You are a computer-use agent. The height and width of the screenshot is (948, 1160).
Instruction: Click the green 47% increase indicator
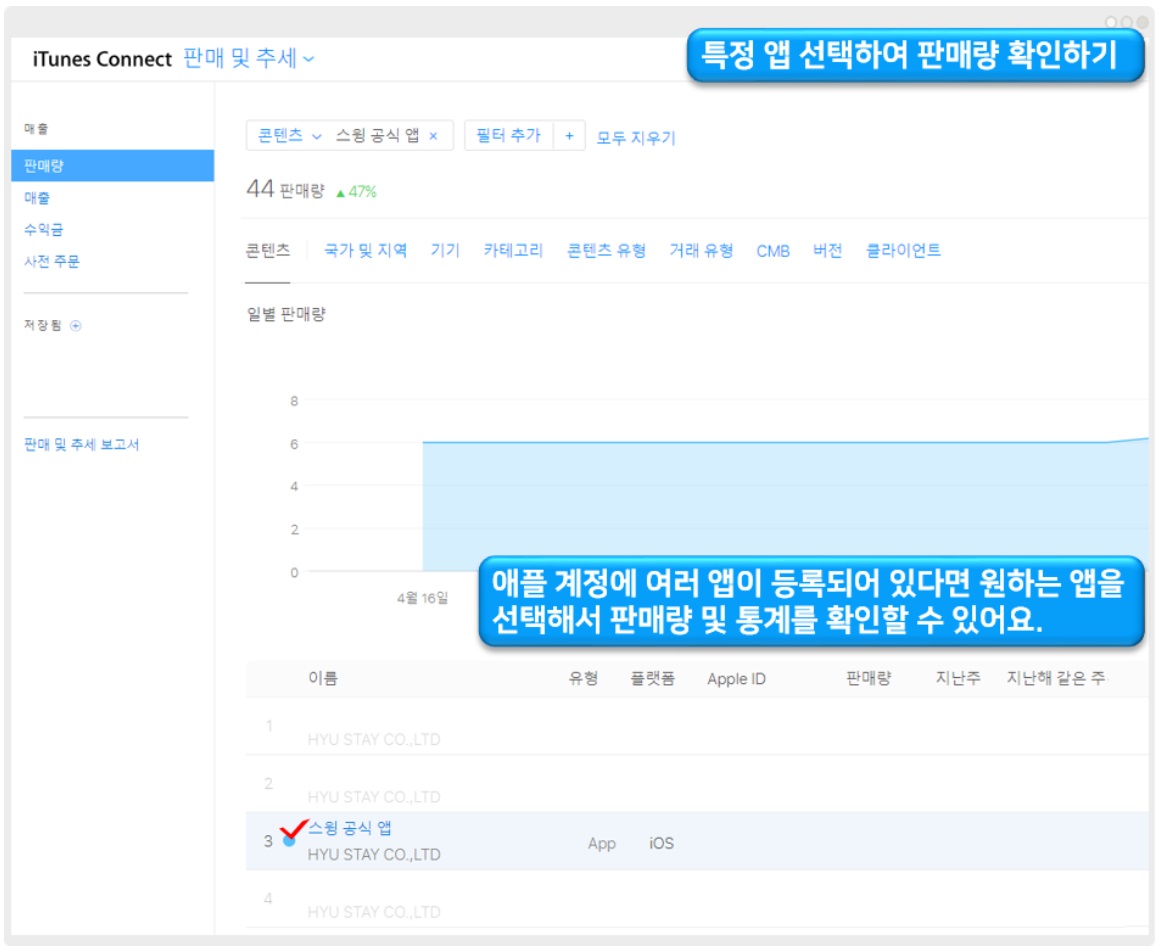357,192
